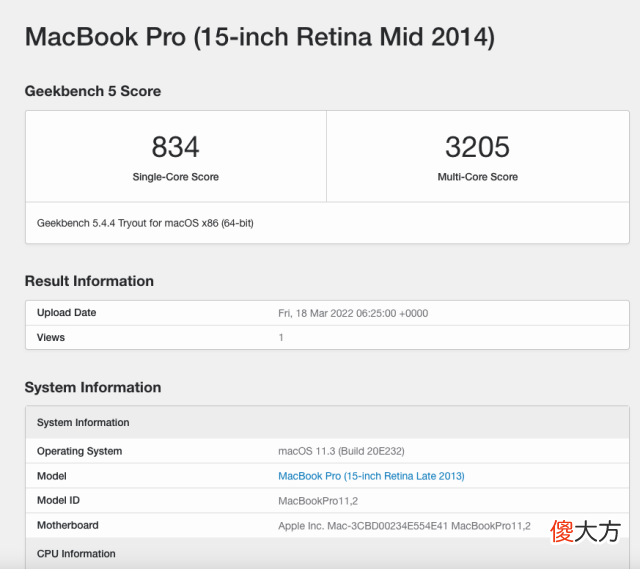Image resolution: width=640 pixels, height=569 pixels.
Task: Click the single-core score value 834
Action: coord(176,147)
